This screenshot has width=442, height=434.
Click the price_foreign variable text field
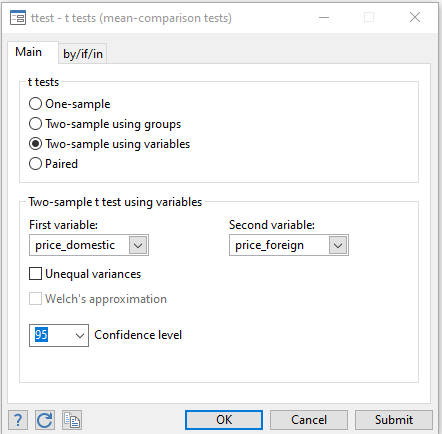[x=279, y=245]
